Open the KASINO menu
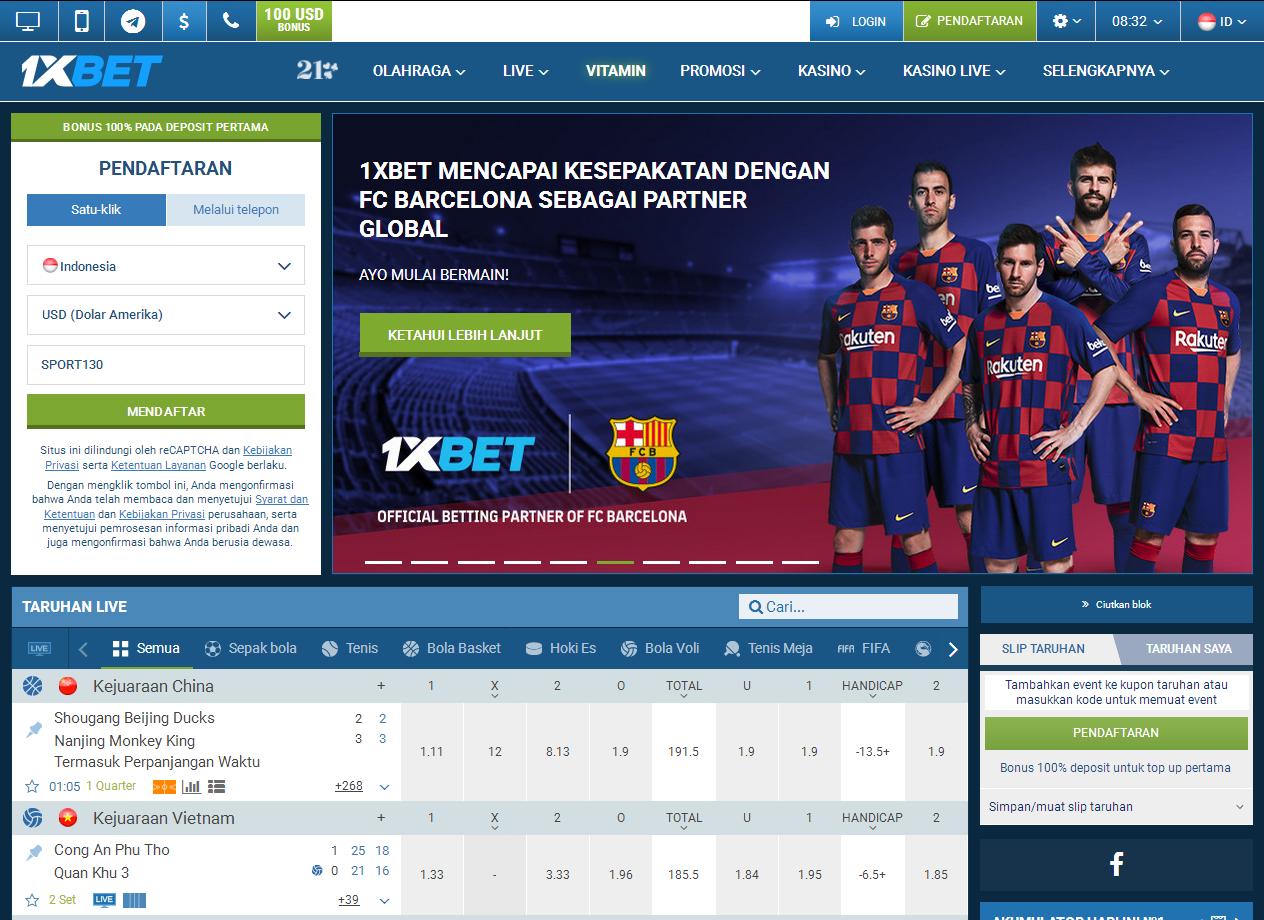1264x920 pixels. click(832, 71)
